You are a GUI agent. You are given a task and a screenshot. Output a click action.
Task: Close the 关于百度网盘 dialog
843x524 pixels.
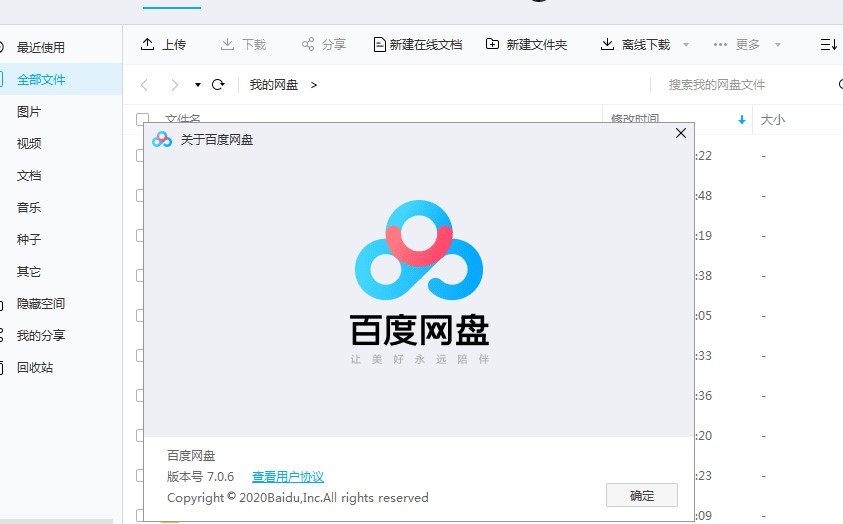[x=681, y=133]
